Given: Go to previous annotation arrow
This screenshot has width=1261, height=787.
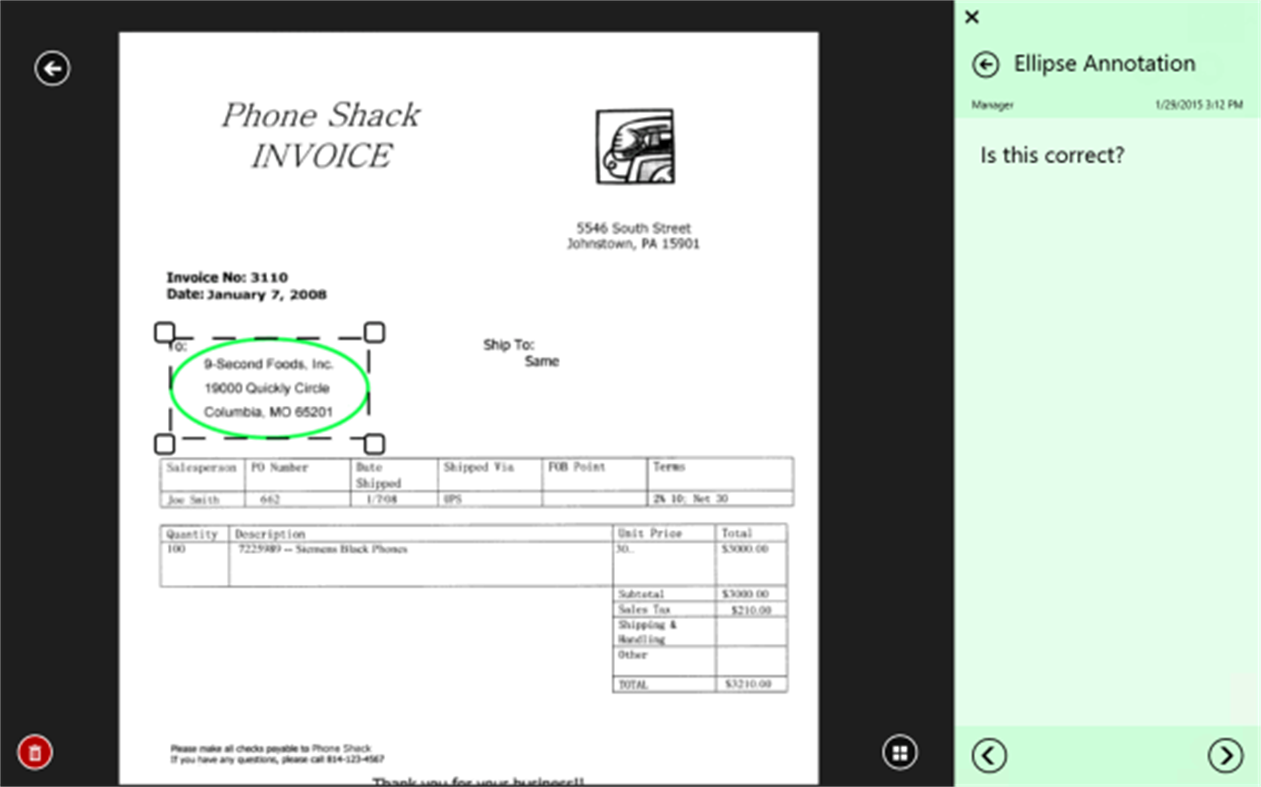Looking at the screenshot, I should tap(989, 755).
